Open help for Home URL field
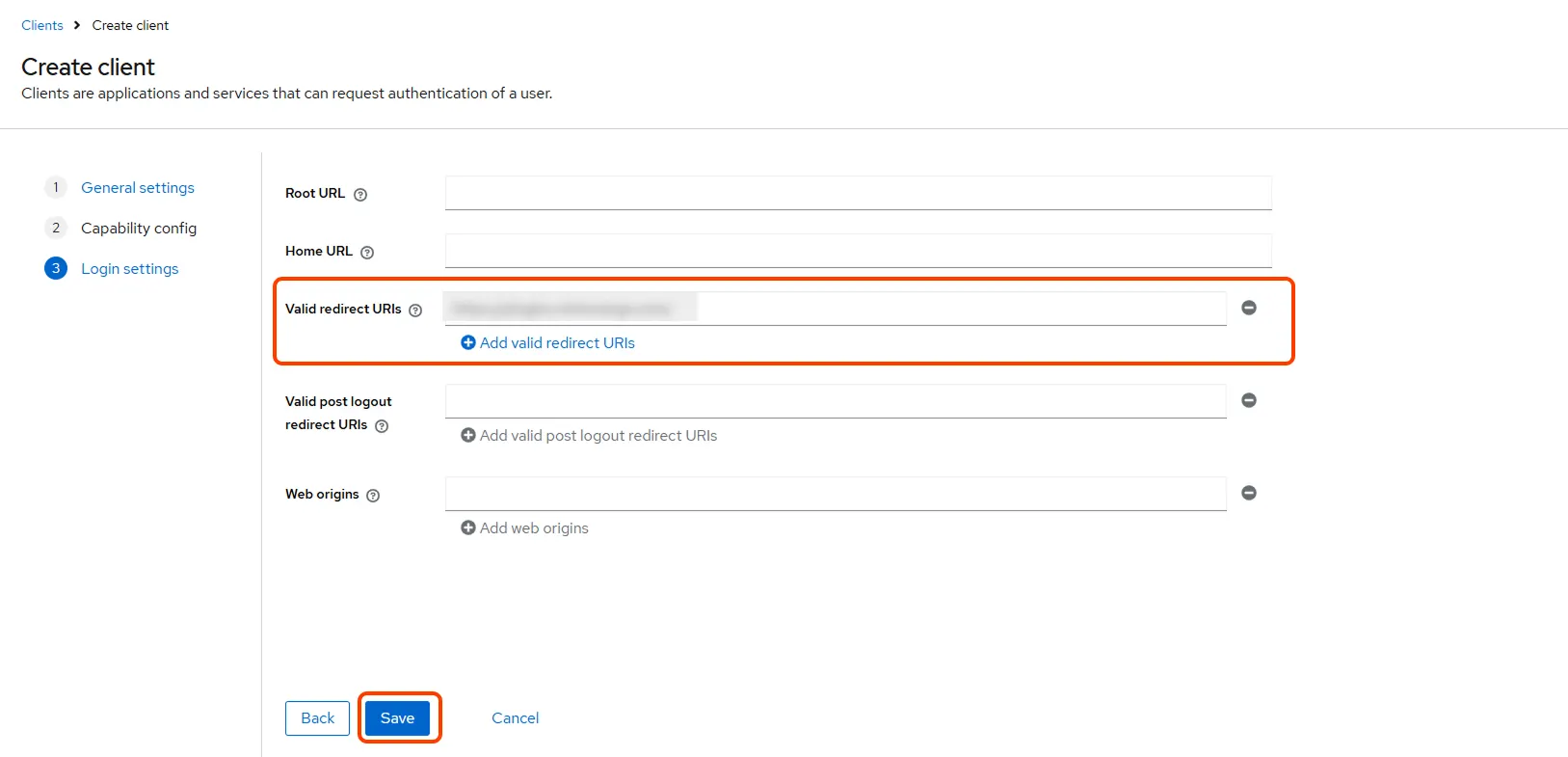Image resolution: width=1568 pixels, height=757 pixels. 367,252
